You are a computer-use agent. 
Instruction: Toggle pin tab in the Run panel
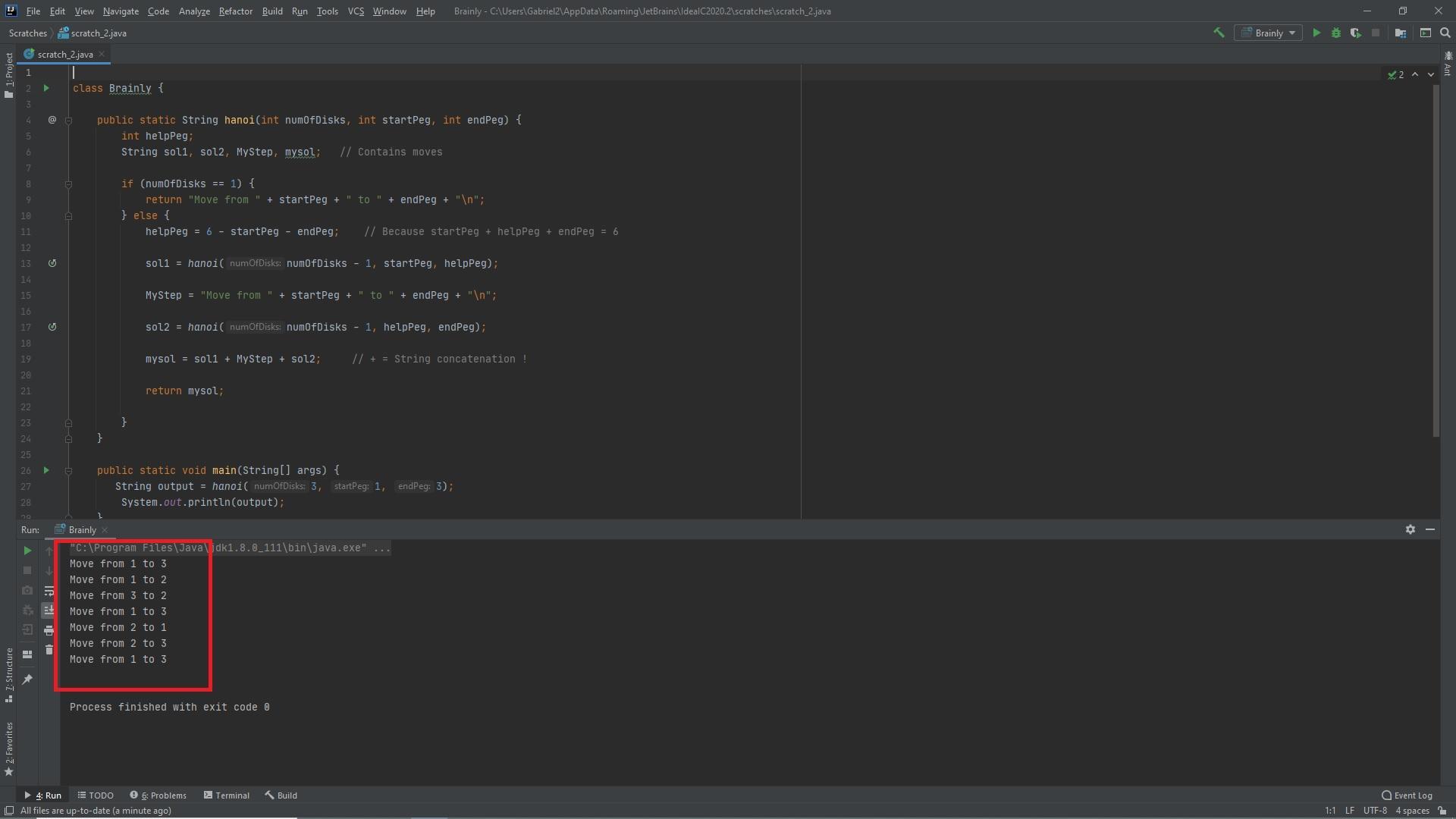(x=27, y=679)
